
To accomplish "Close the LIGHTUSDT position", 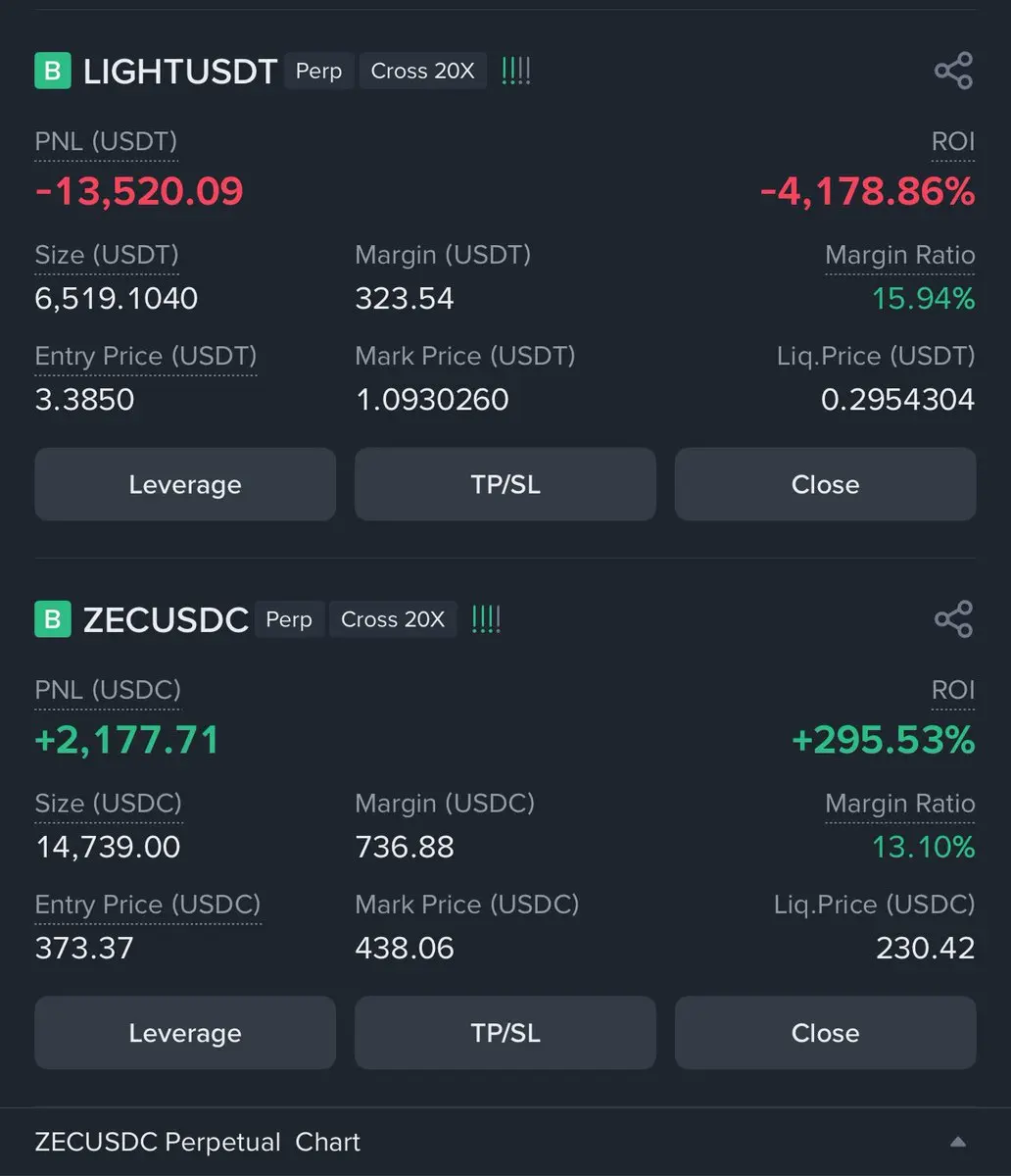I will pyautogui.click(x=825, y=484).
